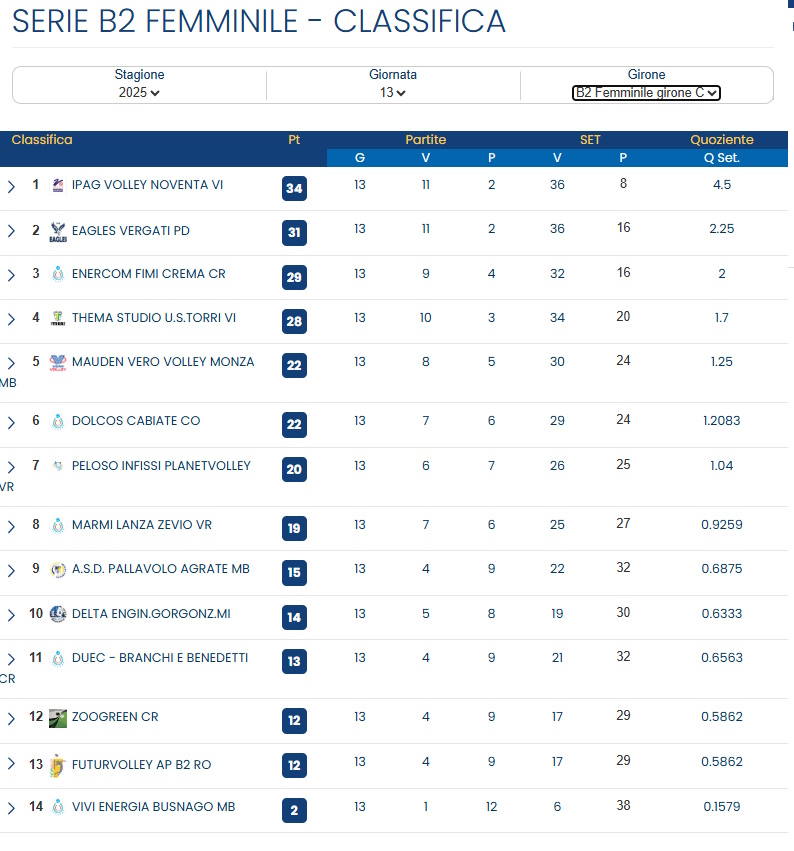Click the A.S.D. Pallavolo Agrate logo

[x=58, y=569]
